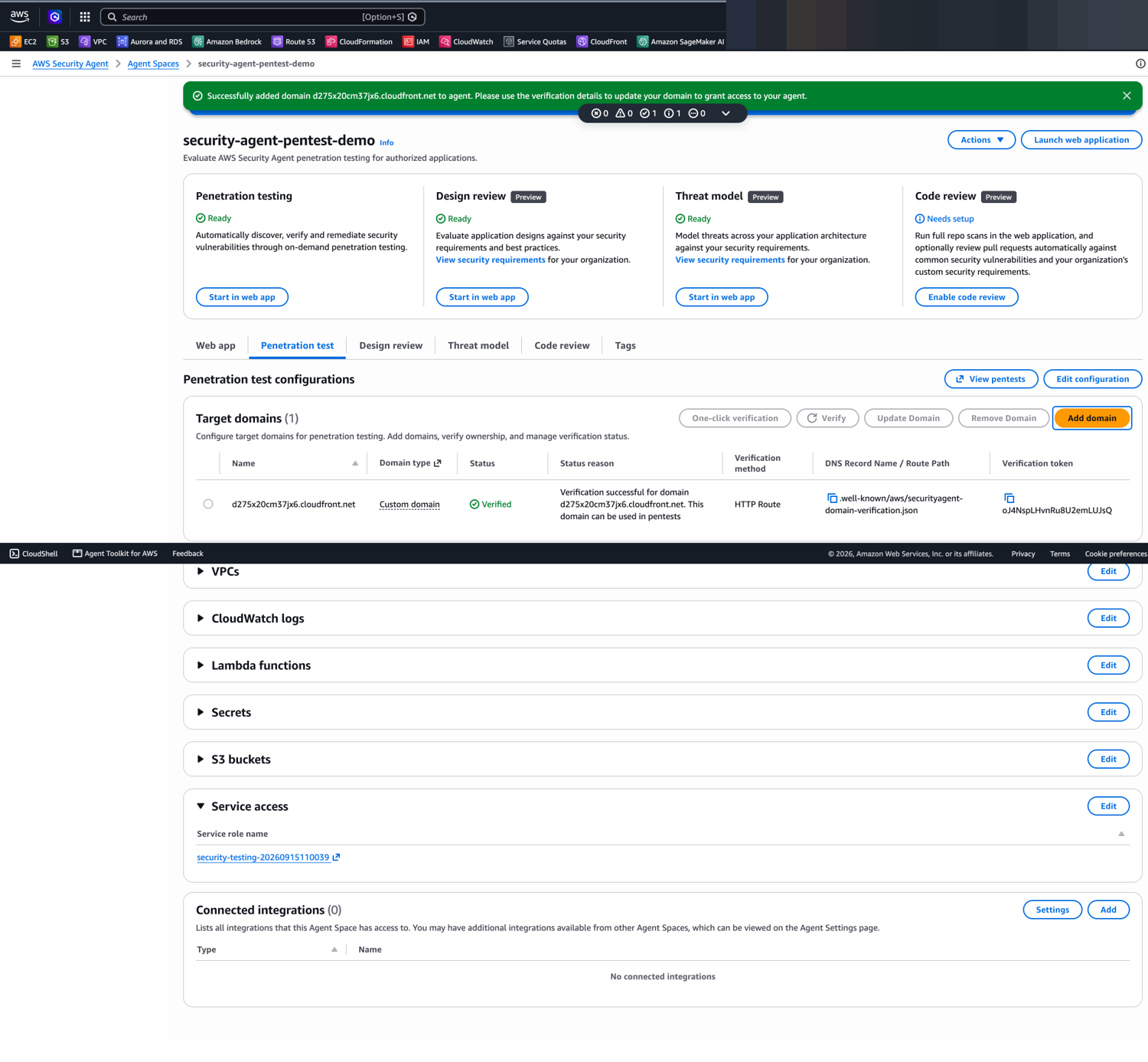Open Service Quotas shortcut

coord(535,41)
